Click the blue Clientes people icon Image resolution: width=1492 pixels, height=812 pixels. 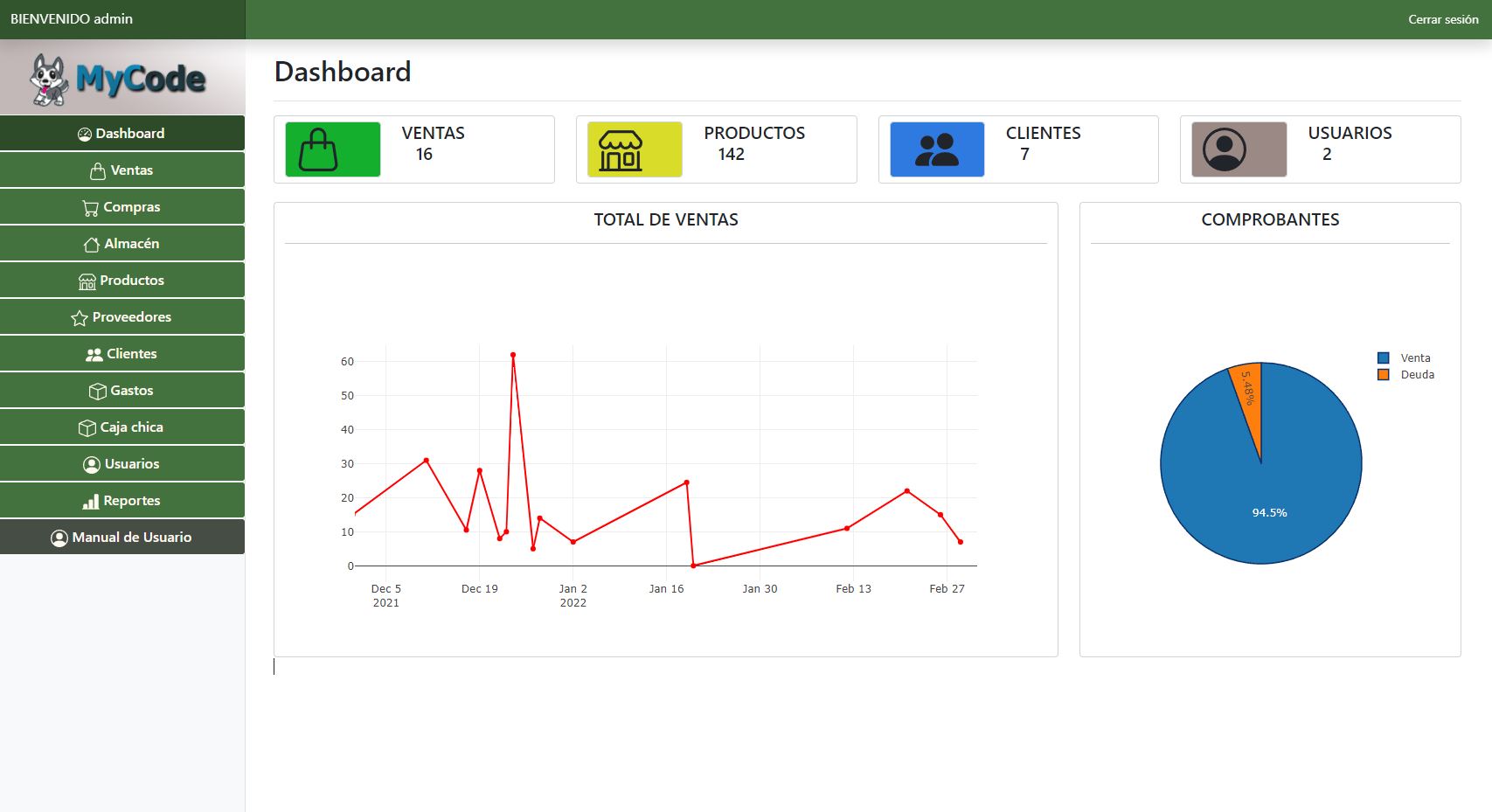point(936,149)
